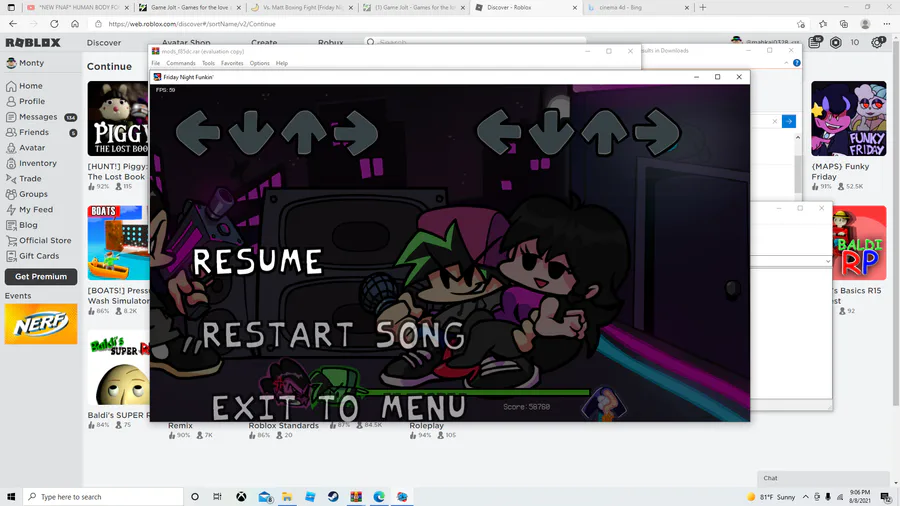Viewport: 900px width, 506px height.
Task: Open Discover in Roblox navbar
Action: tap(104, 42)
